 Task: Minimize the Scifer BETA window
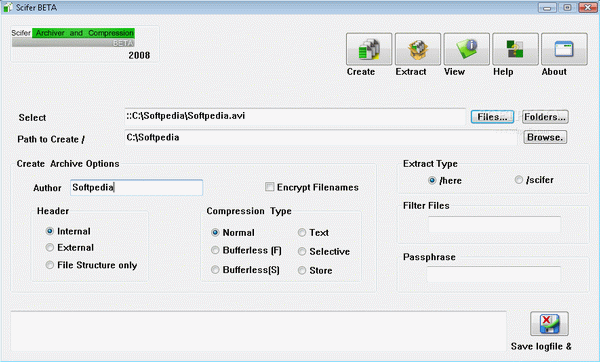click(x=547, y=7)
